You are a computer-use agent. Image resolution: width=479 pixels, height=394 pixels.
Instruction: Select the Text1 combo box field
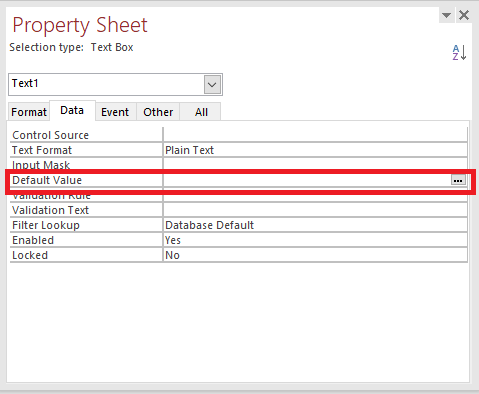(x=115, y=85)
